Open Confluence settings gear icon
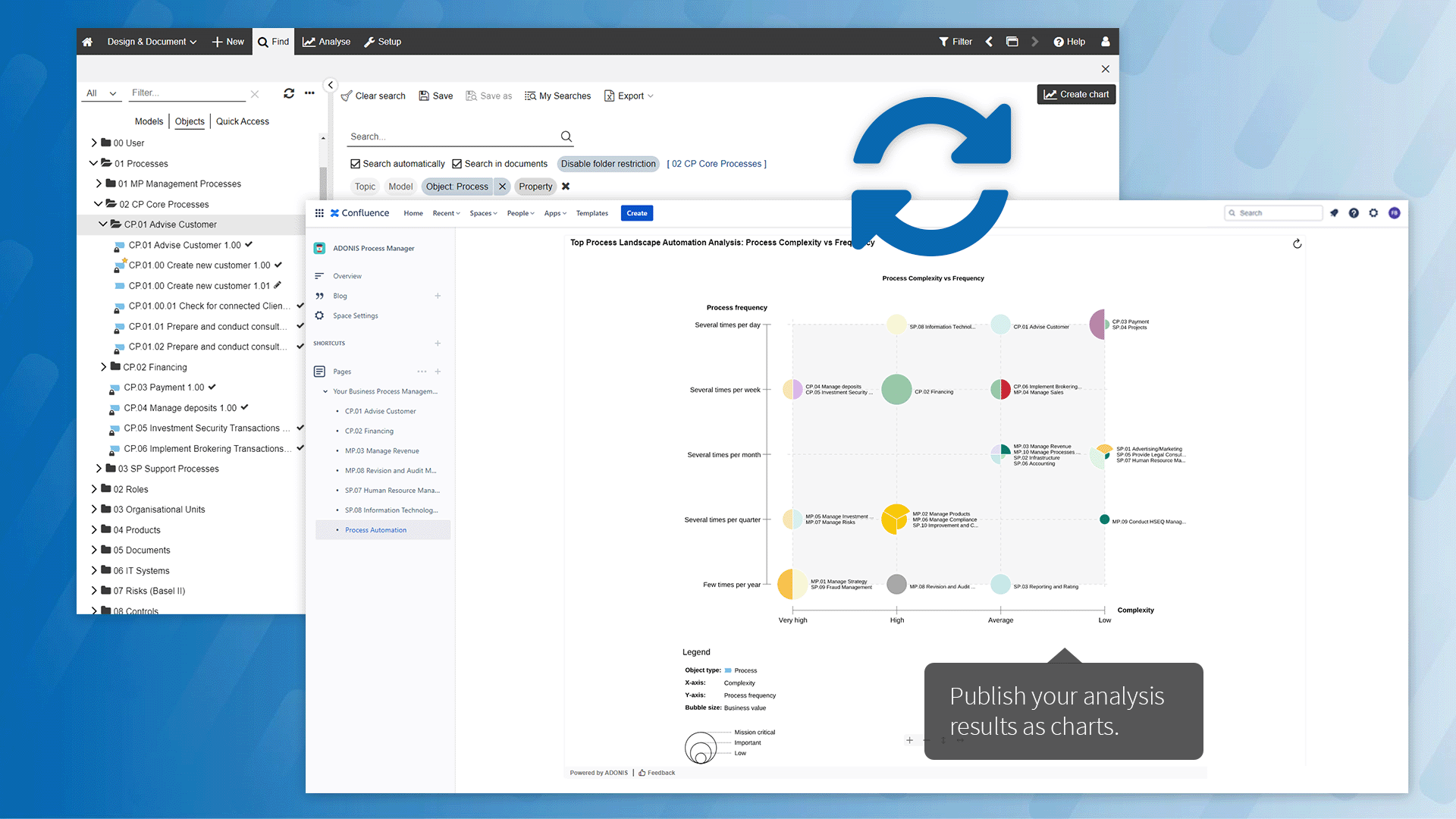Viewport: 1456px width, 819px height. coord(1373,213)
